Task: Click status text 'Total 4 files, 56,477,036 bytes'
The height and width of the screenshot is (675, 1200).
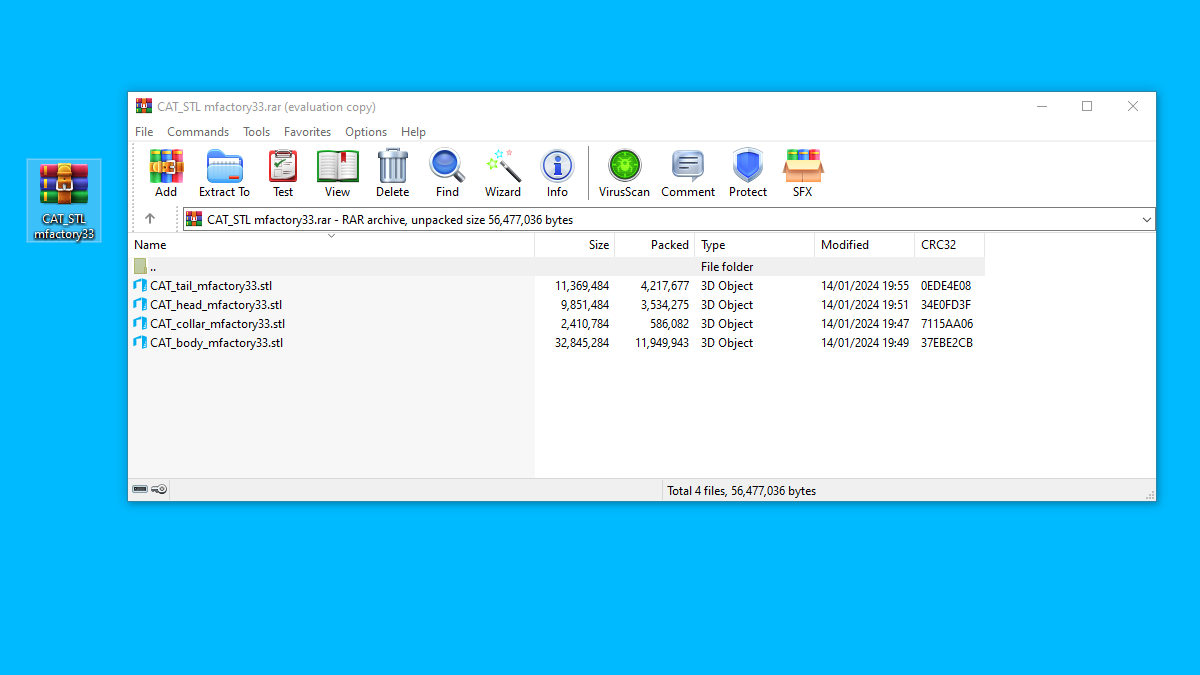Action: [741, 491]
